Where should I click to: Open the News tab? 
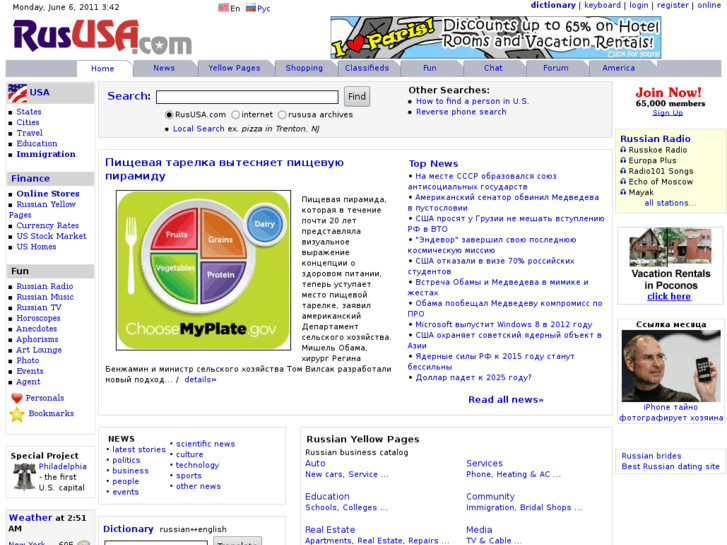[164, 68]
